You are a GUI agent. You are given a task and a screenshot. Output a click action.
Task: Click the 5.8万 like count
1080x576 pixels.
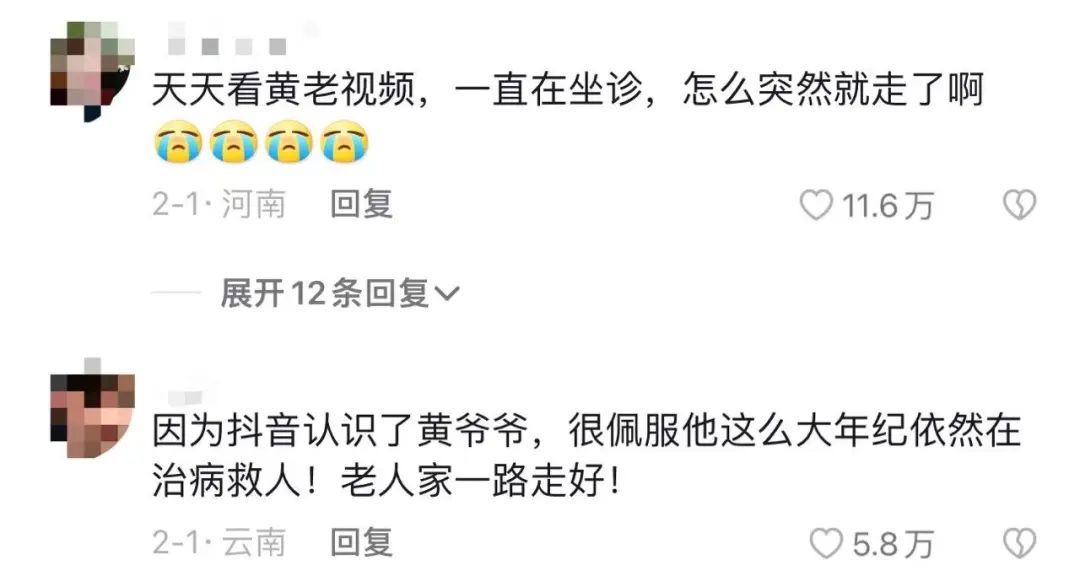pyautogui.click(x=893, y=544)
